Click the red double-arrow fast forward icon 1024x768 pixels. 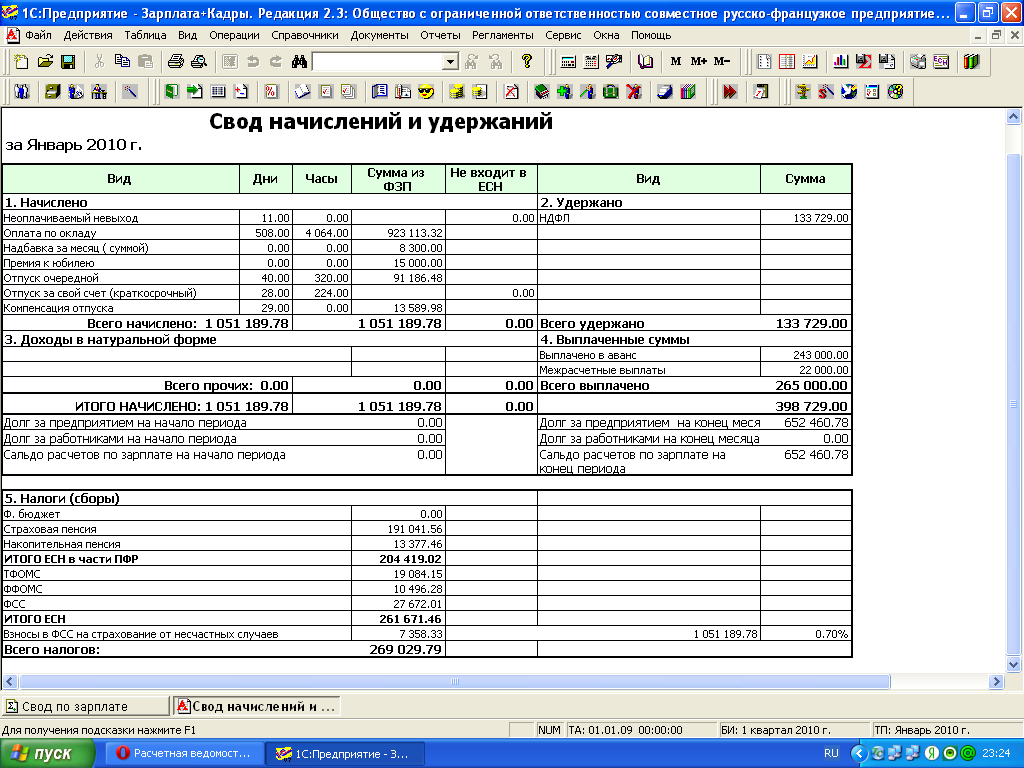[x=729, y=91]
